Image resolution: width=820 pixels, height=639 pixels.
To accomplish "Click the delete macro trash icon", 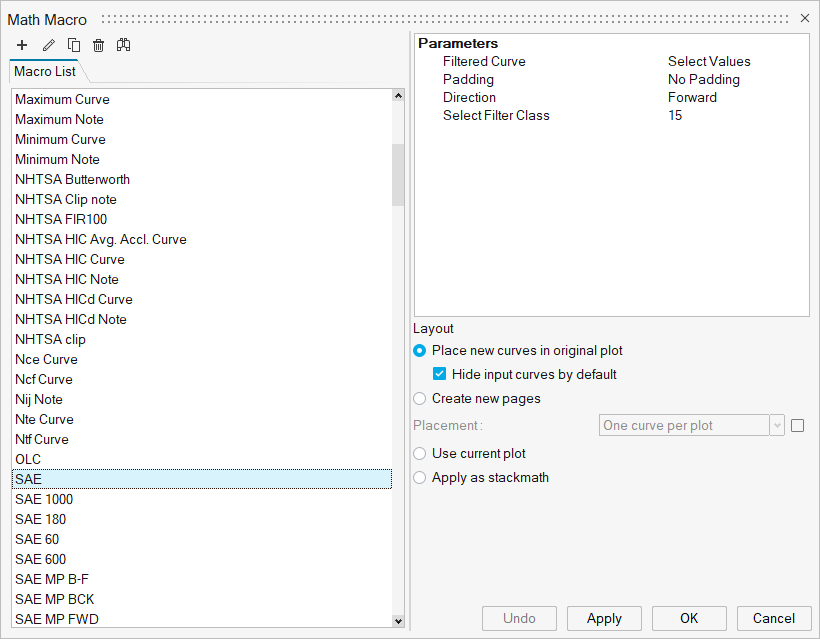I will coord(98,45).
